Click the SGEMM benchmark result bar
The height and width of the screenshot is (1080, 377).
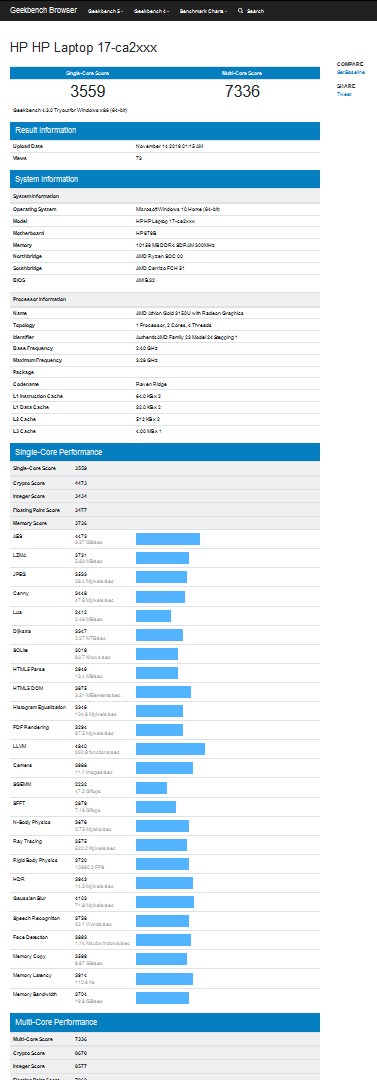152,787
